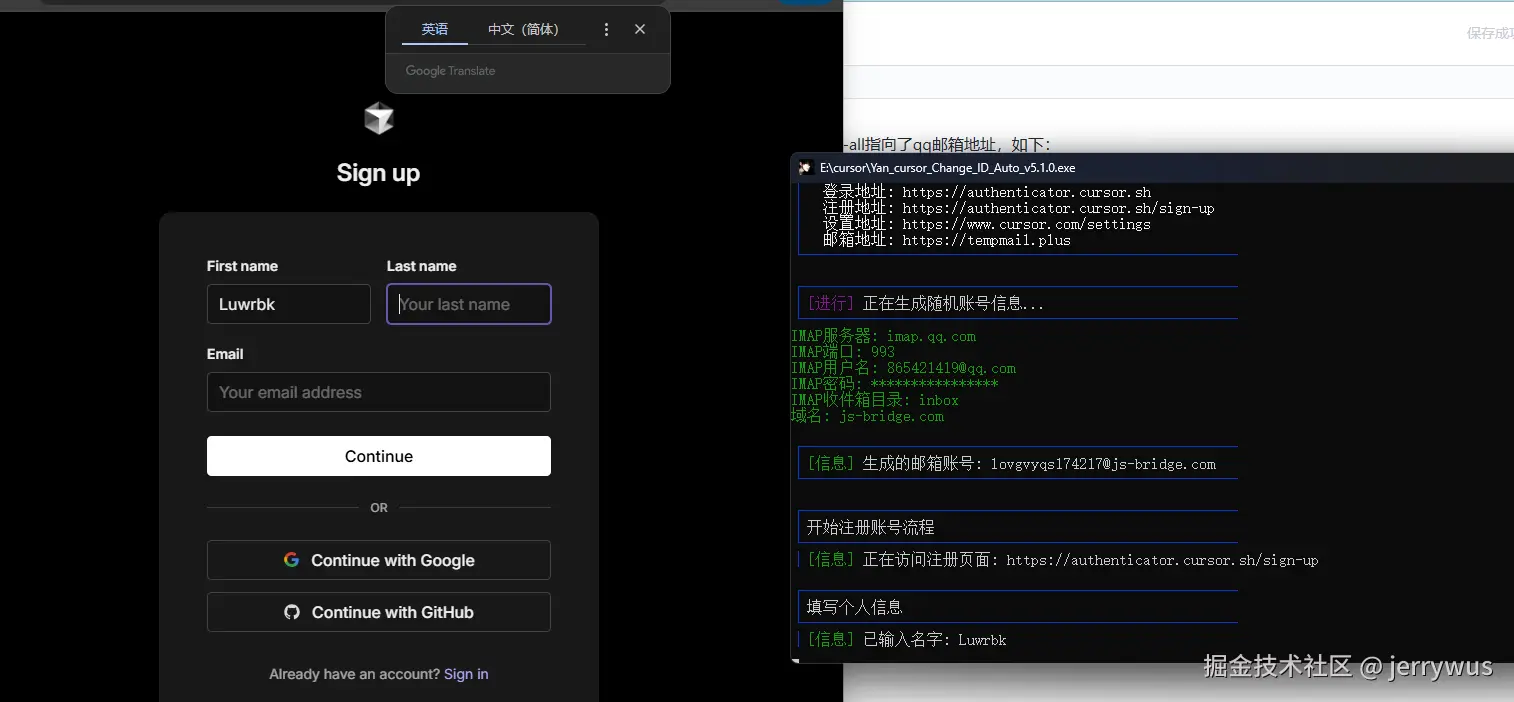The height and width of the screenshot is (702, 1514).
Task: Click the 生成的邮箱账号 email line
Action: point(1012,464)
